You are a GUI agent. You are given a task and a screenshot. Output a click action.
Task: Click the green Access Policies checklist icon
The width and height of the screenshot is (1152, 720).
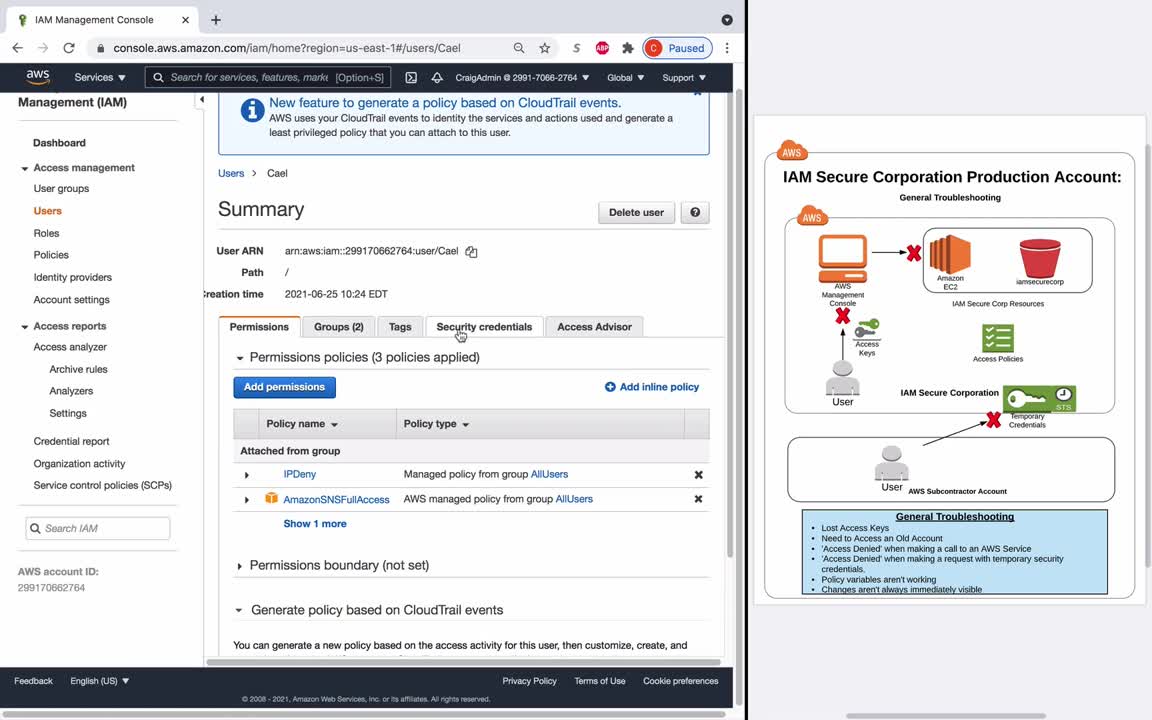pos(998,339)
